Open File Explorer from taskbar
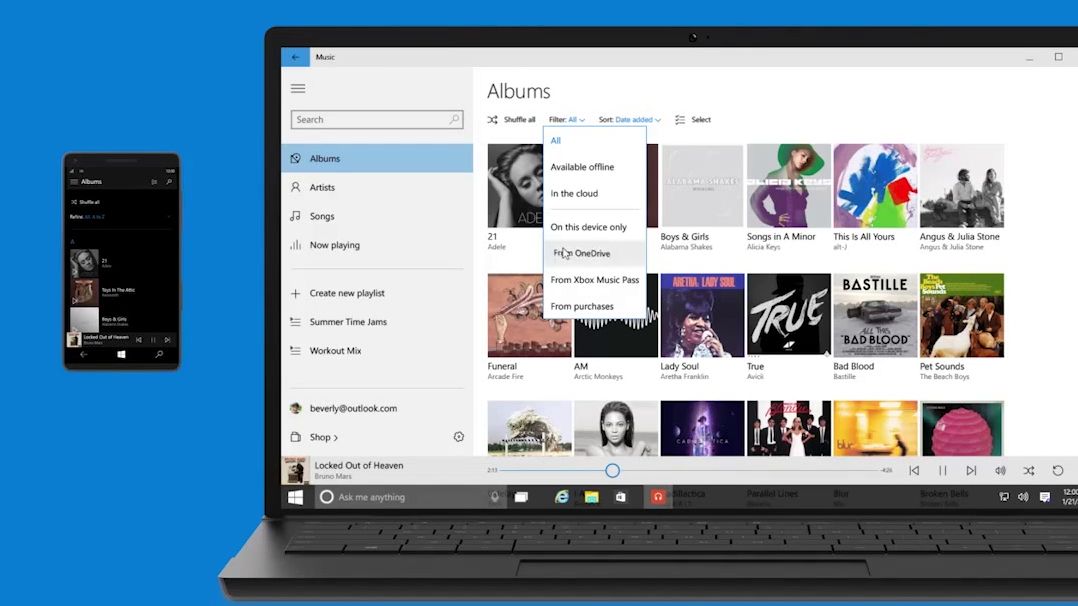 pyautogui.click(x=591, y=497)
